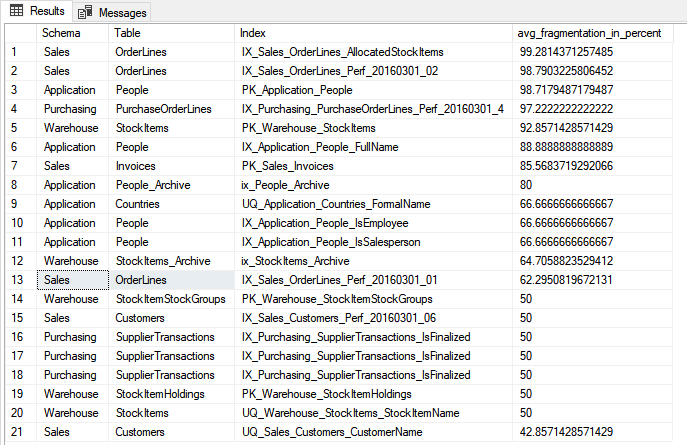Click the StockItemStockGroups table cell
Screen dimensions: 687x445
coord(171,299)
